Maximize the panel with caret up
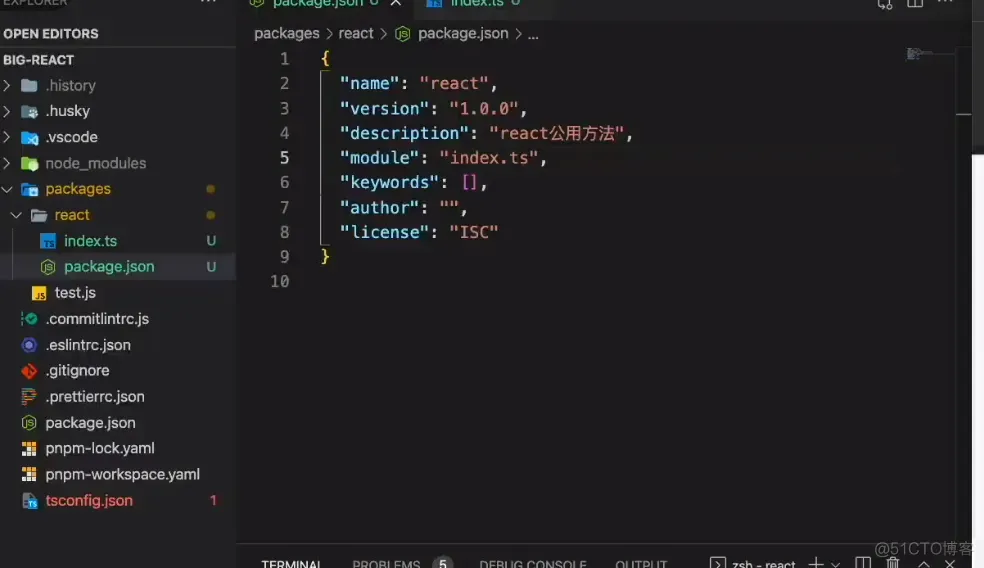Screen dimensions: 984x568 tap(924, 564)
